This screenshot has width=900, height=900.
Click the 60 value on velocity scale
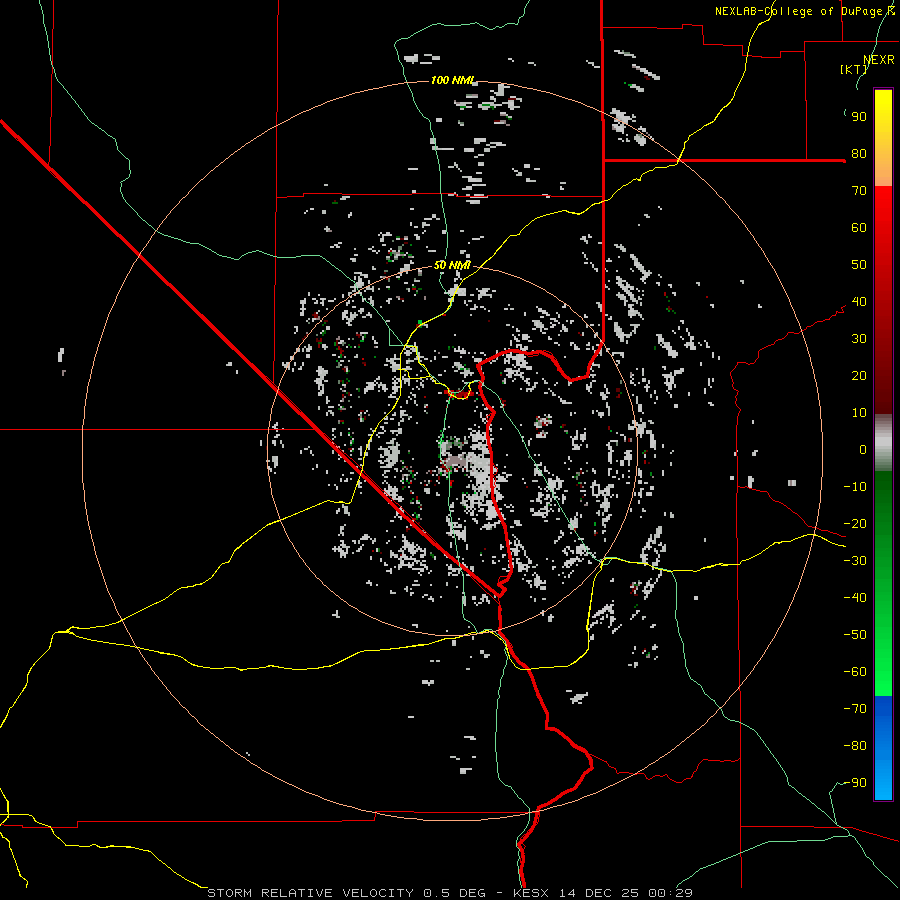(859, 228)
